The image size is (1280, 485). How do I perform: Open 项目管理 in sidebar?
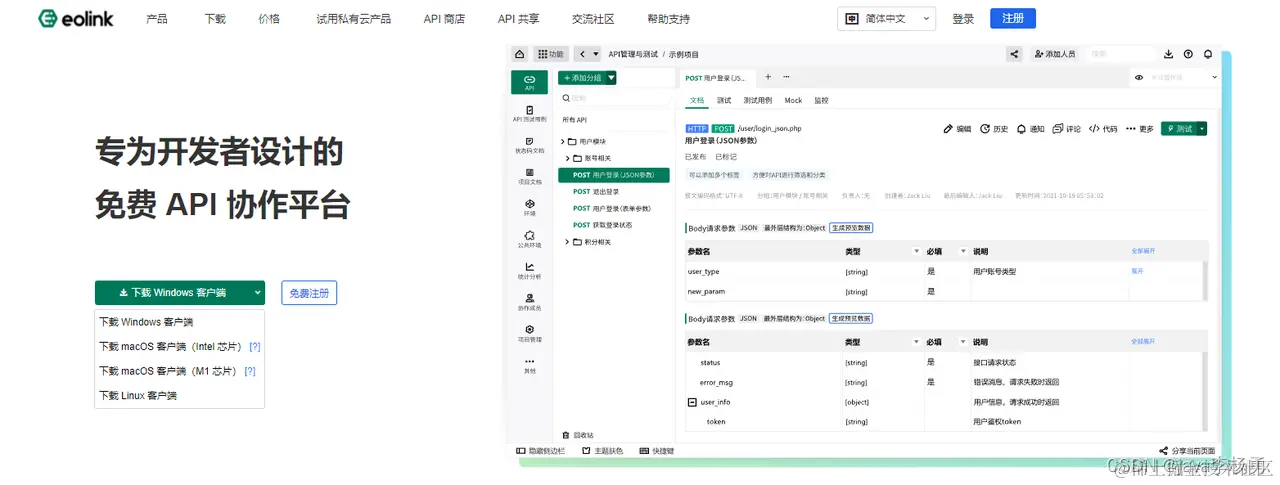pos(529,333)
